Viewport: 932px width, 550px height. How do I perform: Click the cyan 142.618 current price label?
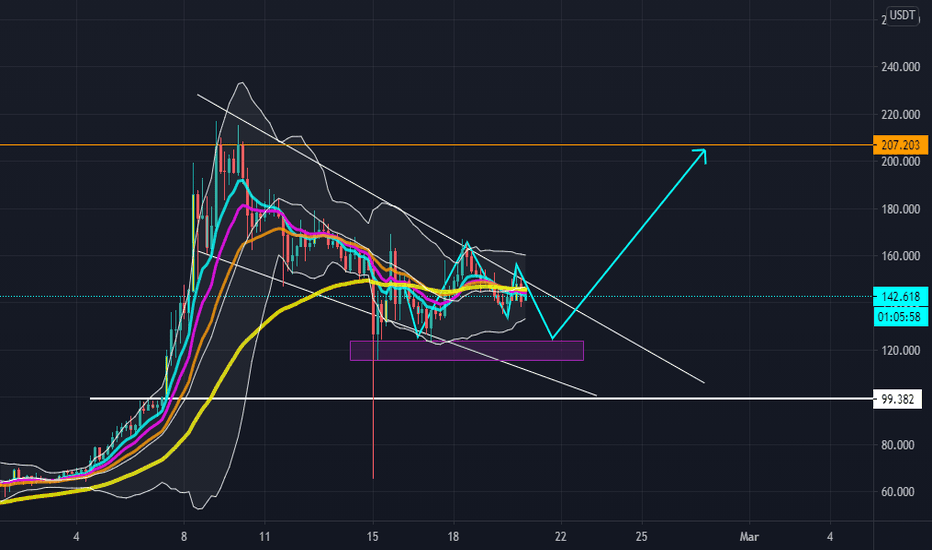tap(900, 296)
